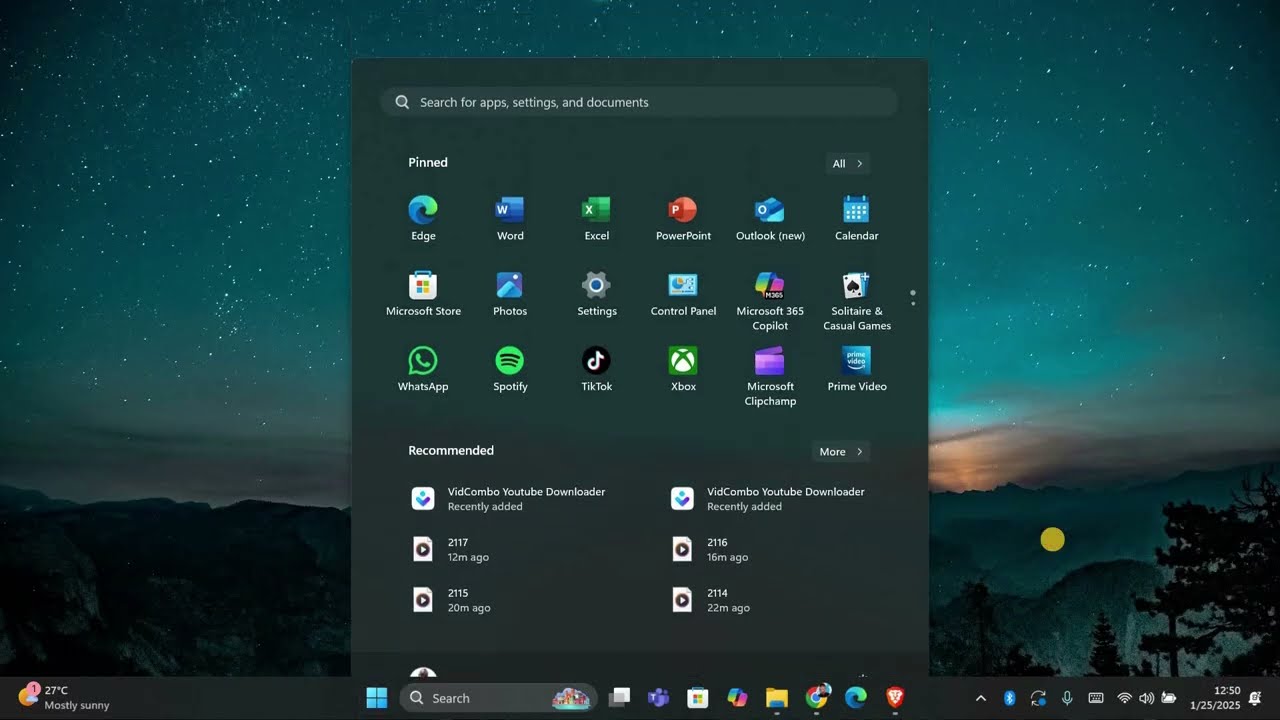Image resolution: width=1280 pixels, height=720 pixels.
Task: Go to next pinned apps page dot
Action: click(x=913, y=302)
